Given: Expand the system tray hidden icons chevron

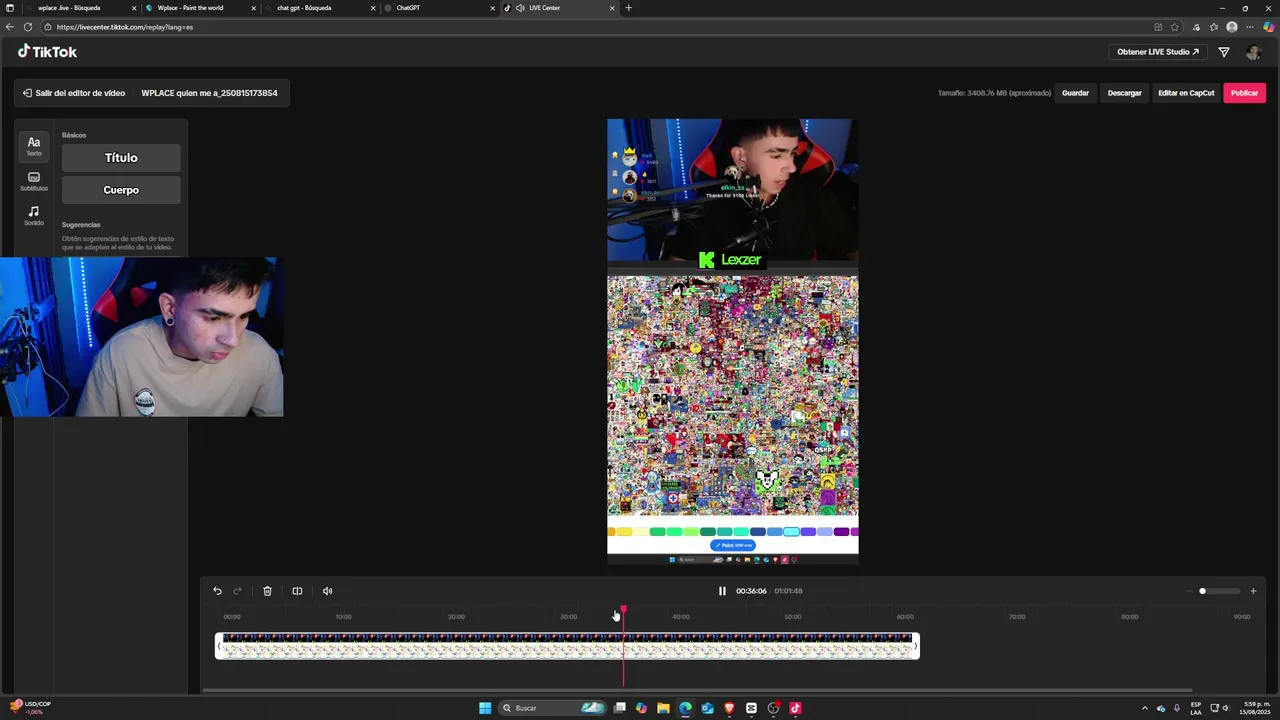Looking at the screenshot, I should pyautogui.click(x=1145, y=708).
